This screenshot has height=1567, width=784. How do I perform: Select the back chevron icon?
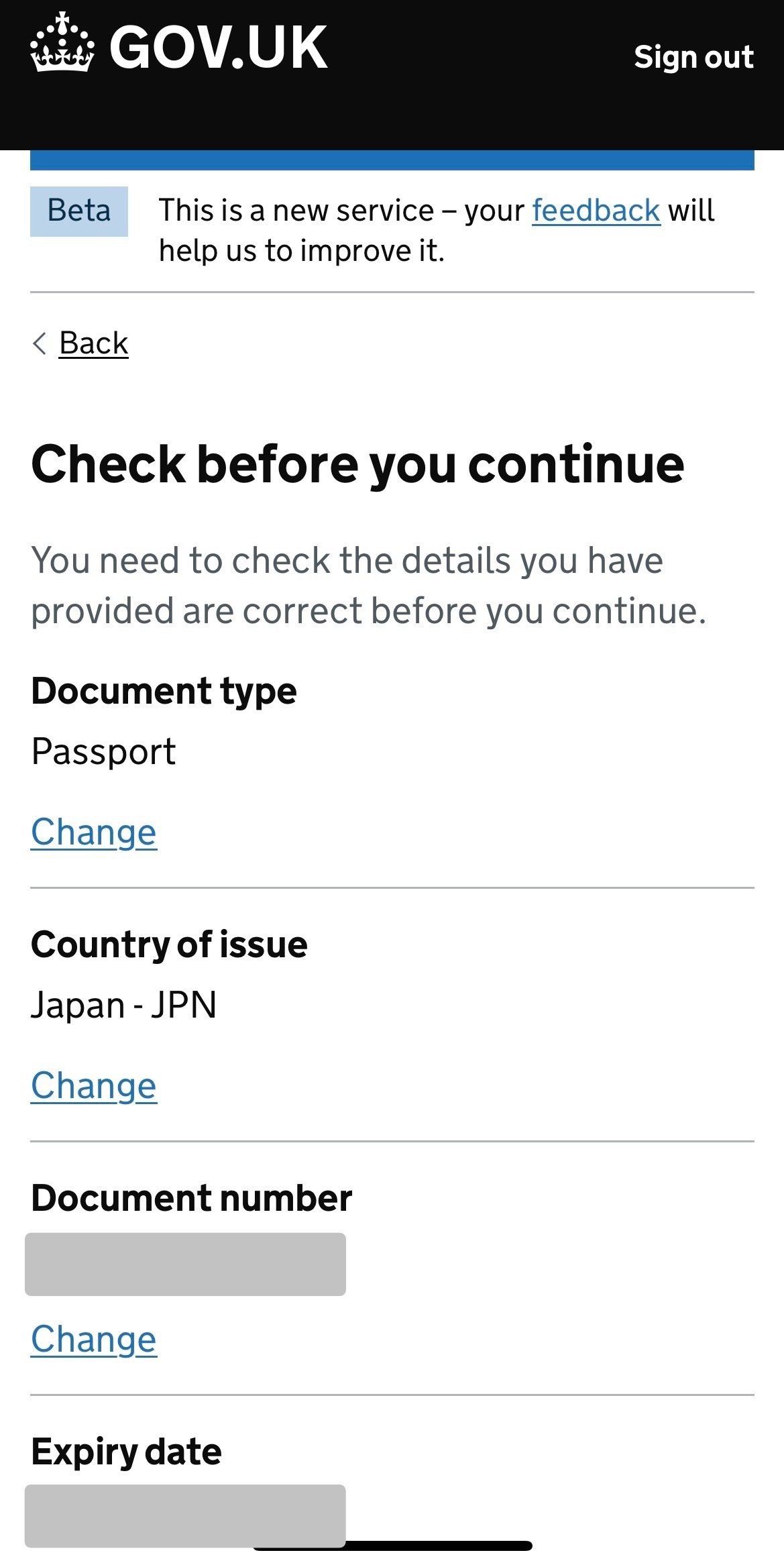pyautogui.click(x=39, y=343)
